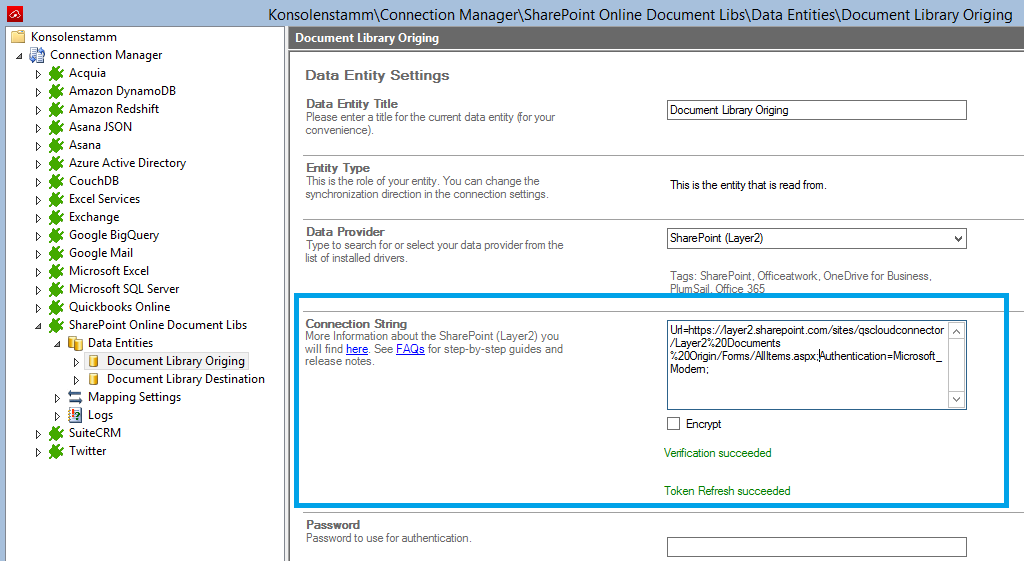Click the Logs icon in tree
This screenshot has width=1024, height=561.
[x=75, y=415]
